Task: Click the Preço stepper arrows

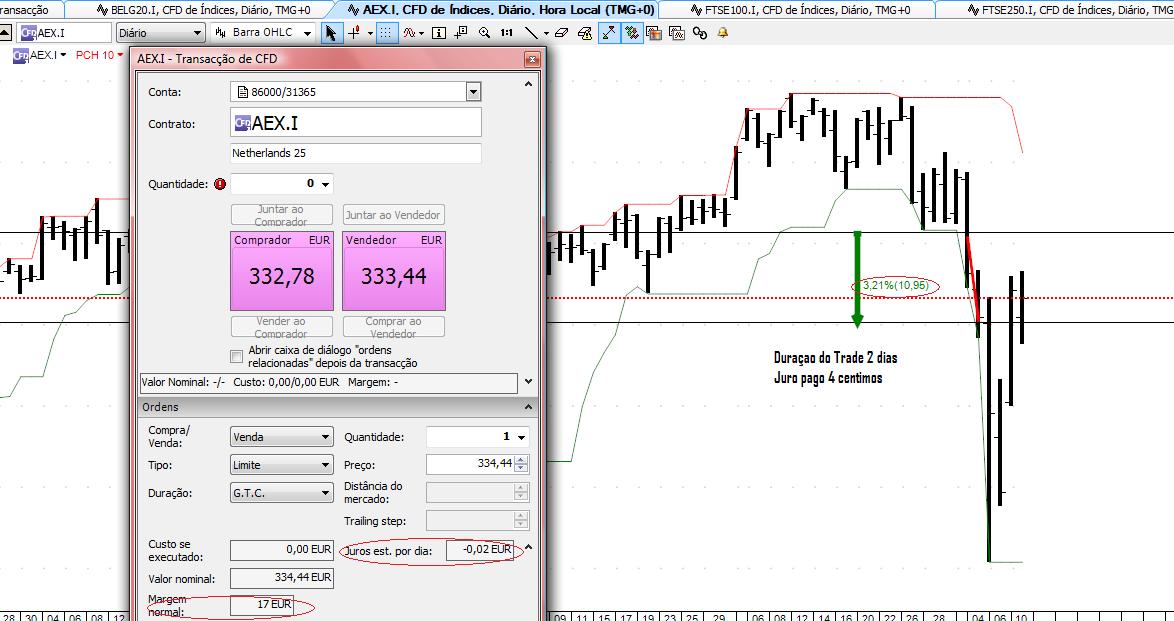Action: click(522, 464)
